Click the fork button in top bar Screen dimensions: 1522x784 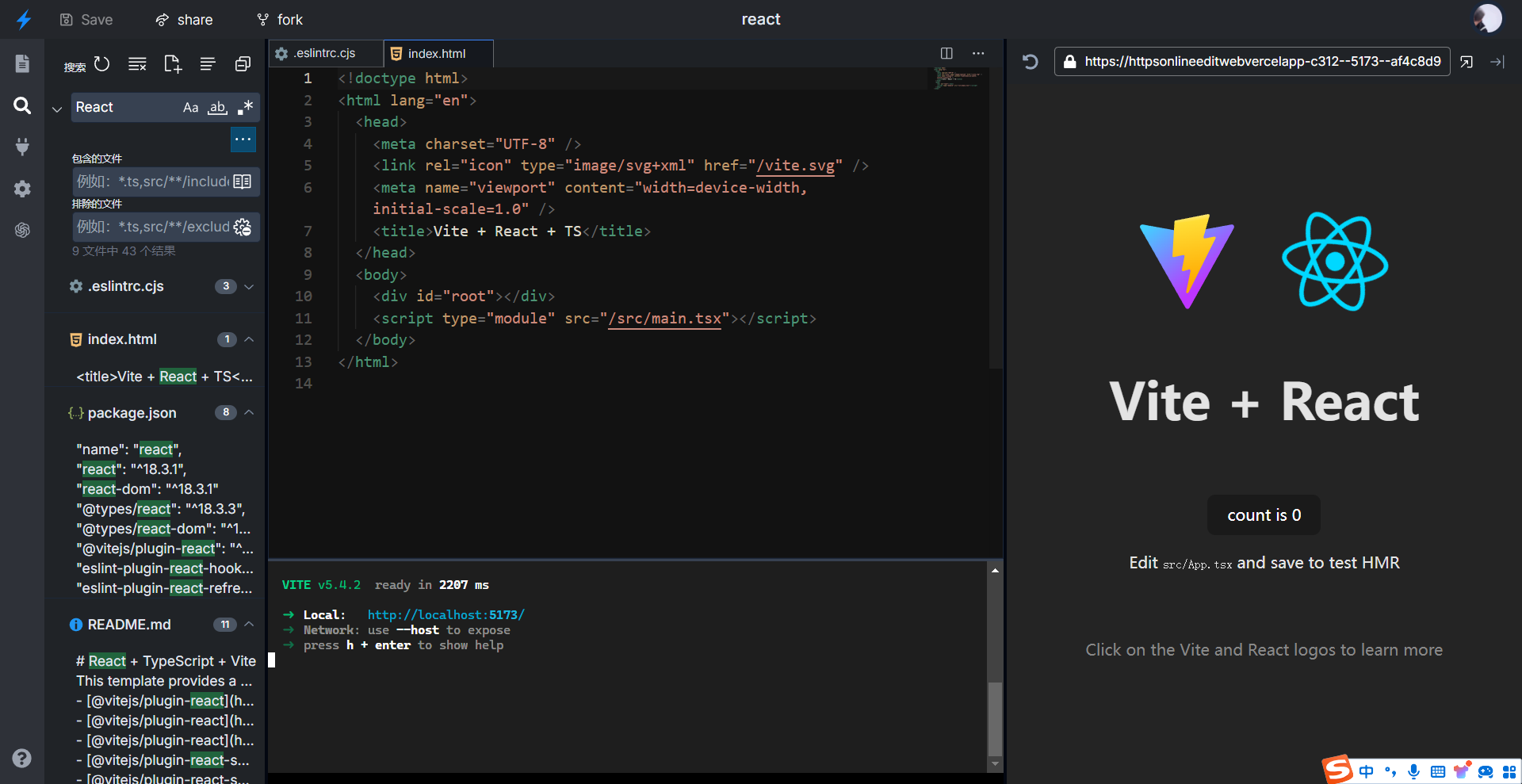click(280, 20)
